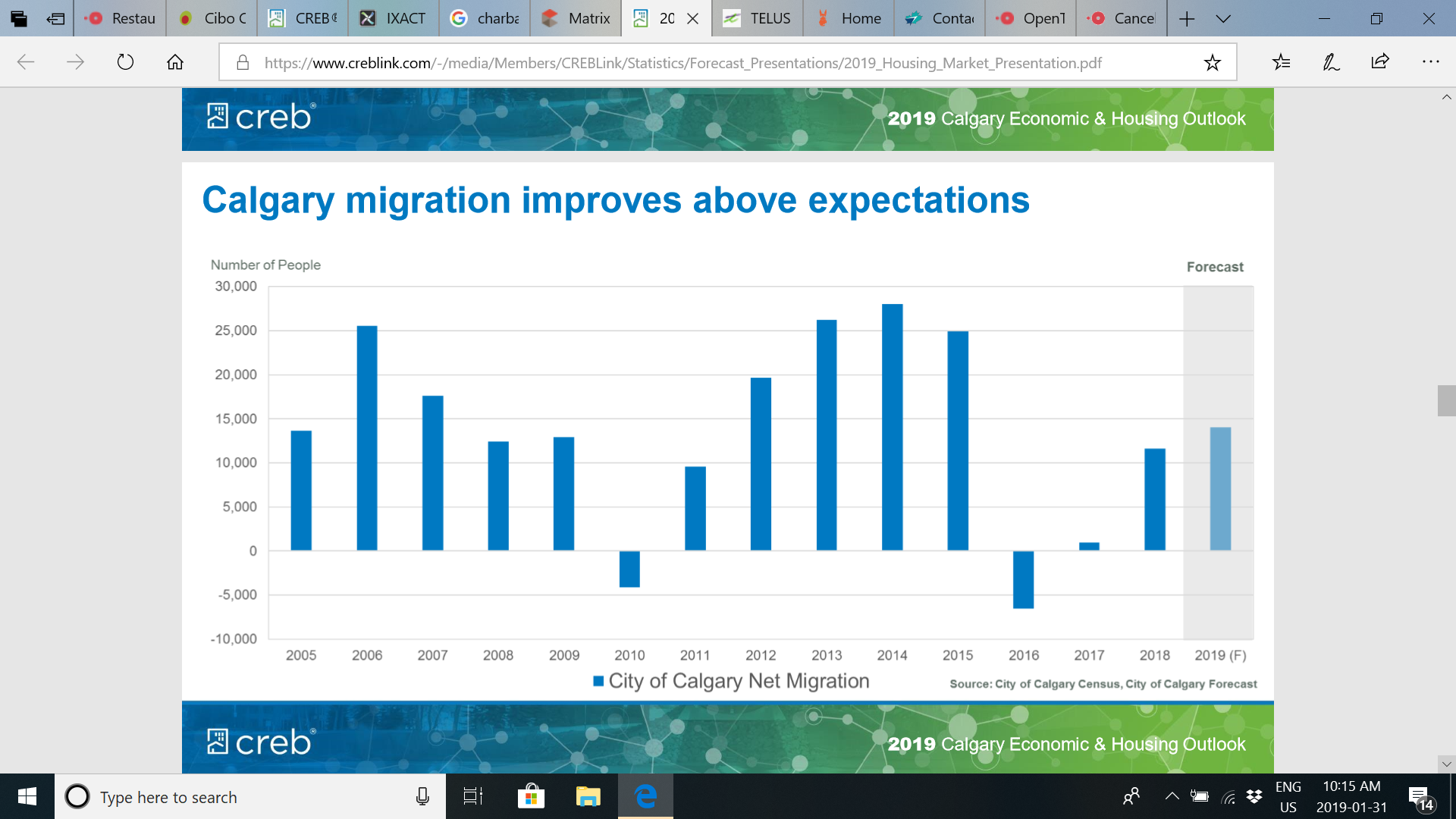
Task: Toggle ENG US input language indicator
Action: pos(1288,796)
